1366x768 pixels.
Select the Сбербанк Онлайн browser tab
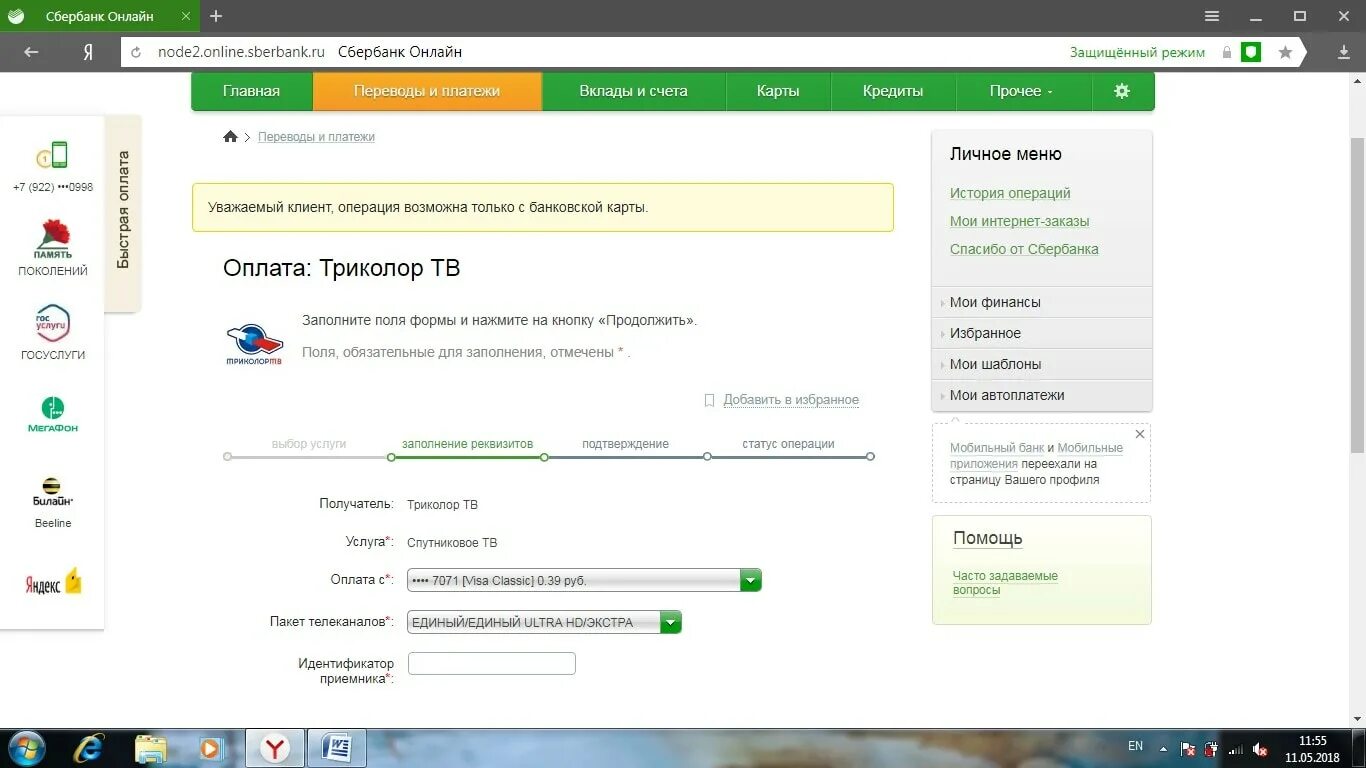coord(99,16)
